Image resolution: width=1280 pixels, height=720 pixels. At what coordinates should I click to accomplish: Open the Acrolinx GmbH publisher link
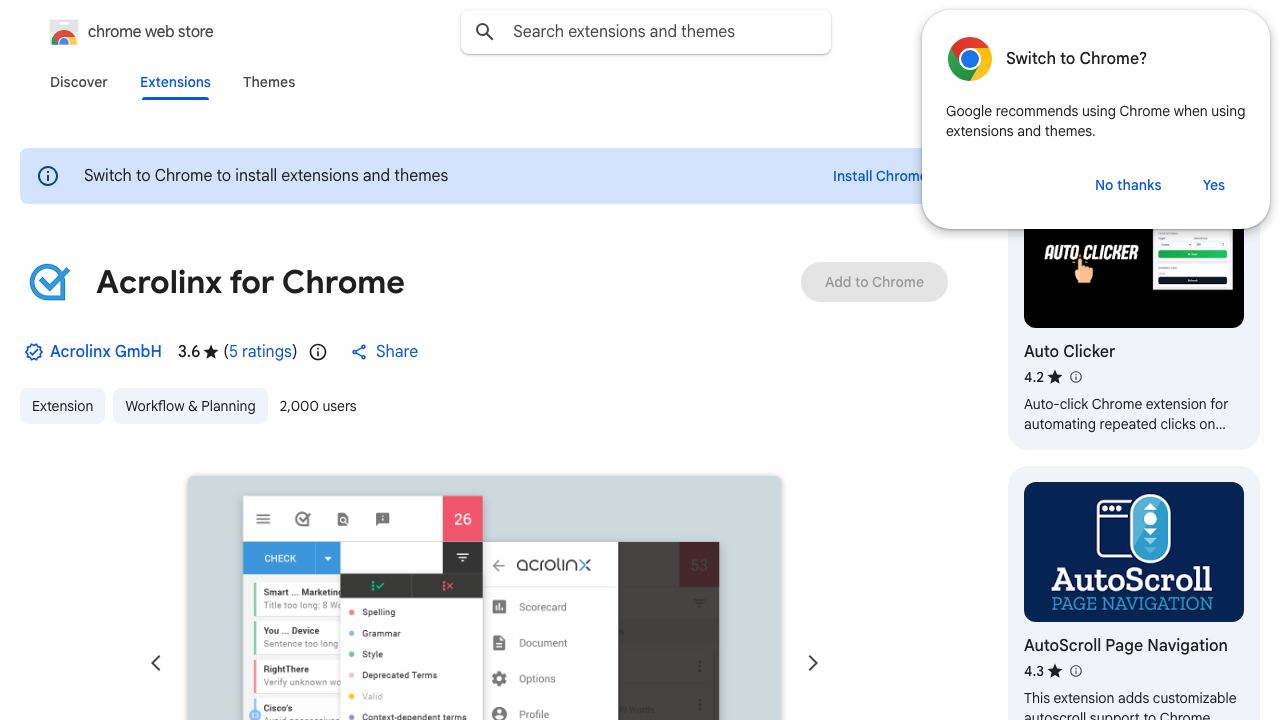(x=106, y=352)
